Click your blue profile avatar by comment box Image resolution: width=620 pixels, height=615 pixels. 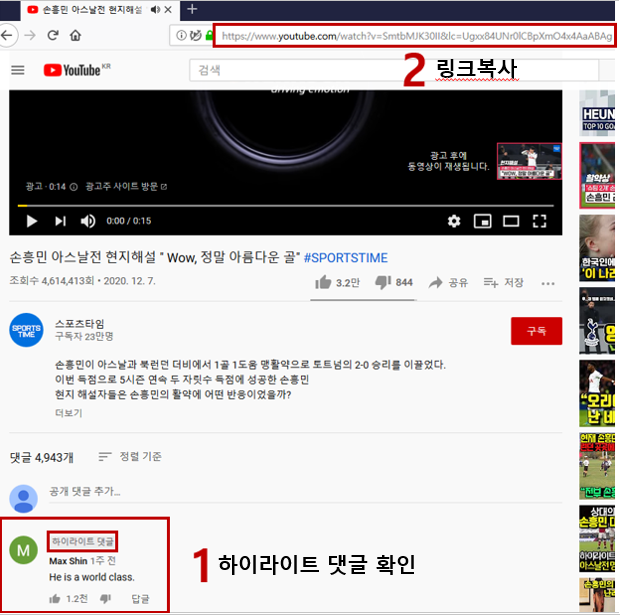click(x=23, y=498)
